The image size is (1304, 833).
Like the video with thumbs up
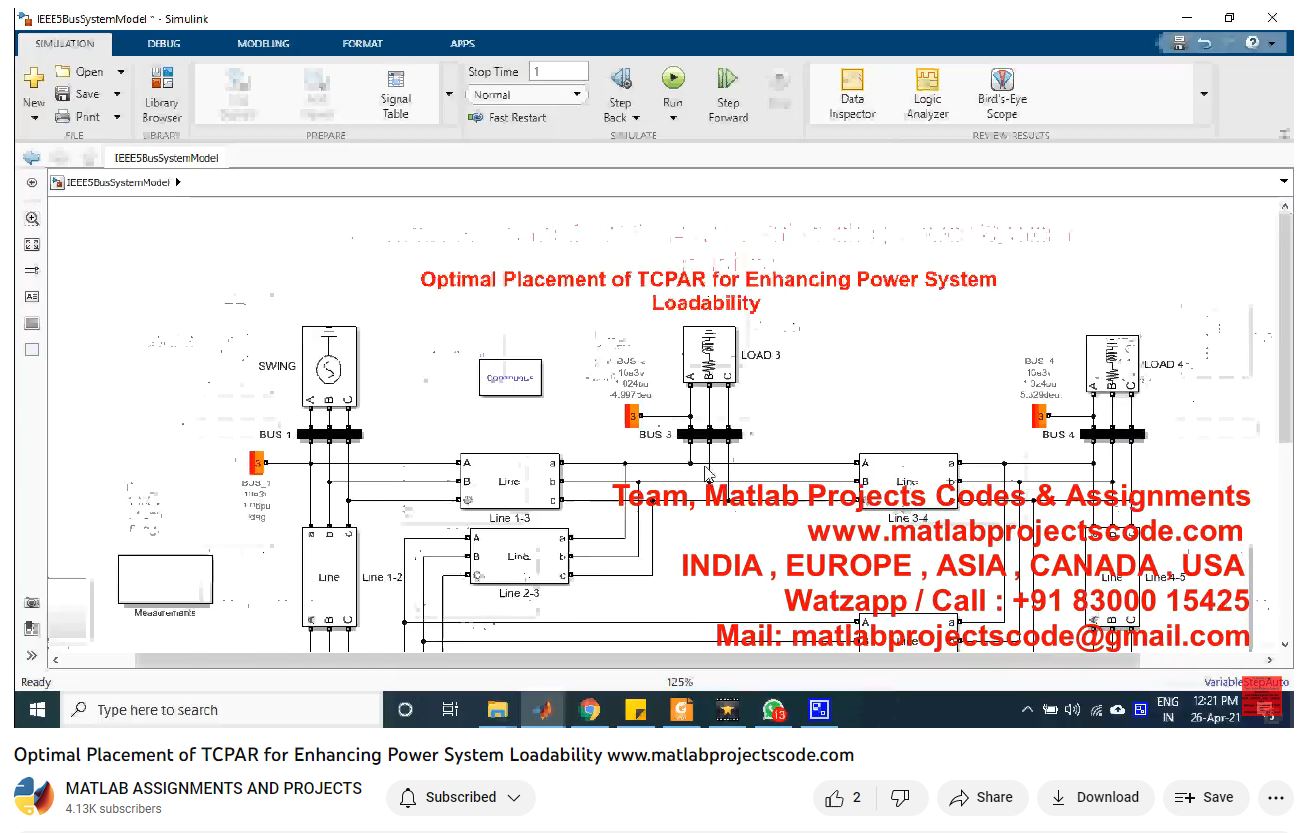pos(843,797)
